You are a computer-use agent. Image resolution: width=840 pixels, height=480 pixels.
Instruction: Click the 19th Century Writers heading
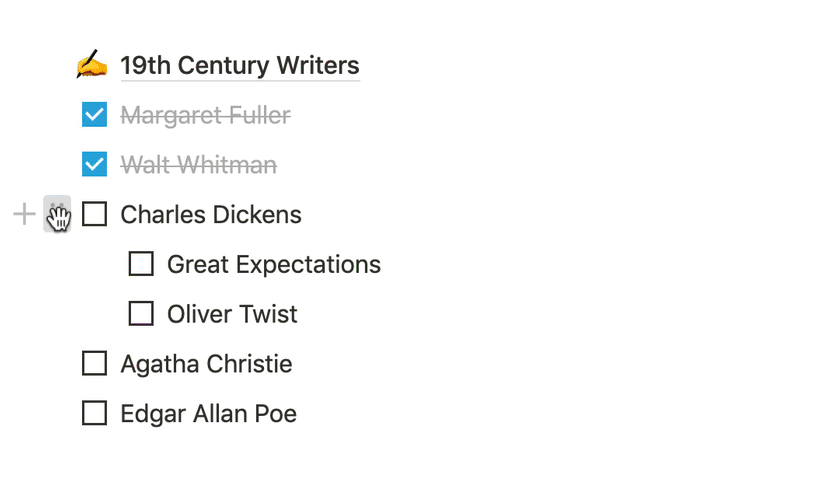[x=239, y=66]
